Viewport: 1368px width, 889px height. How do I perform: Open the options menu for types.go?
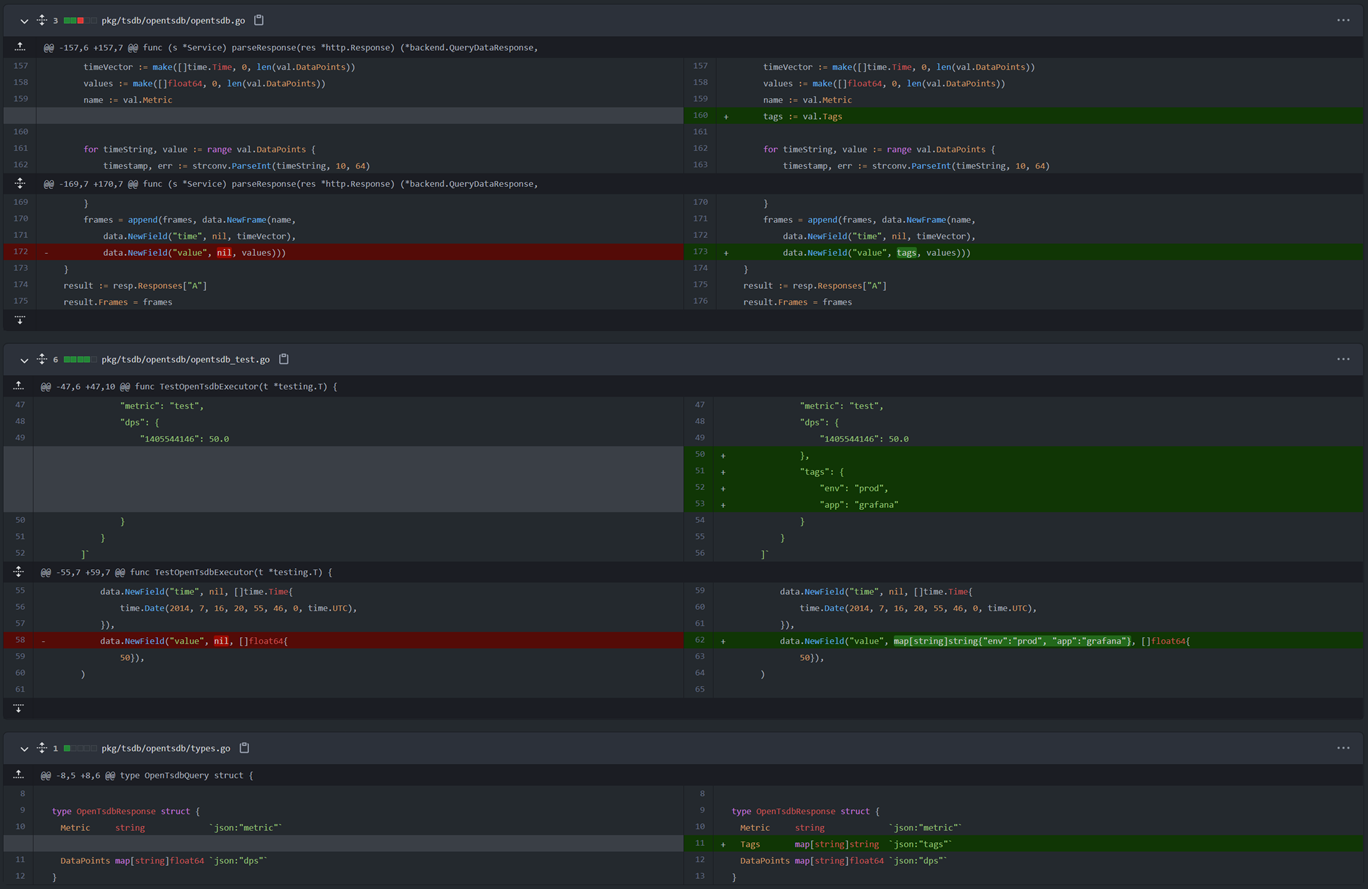click(1344, 747)
